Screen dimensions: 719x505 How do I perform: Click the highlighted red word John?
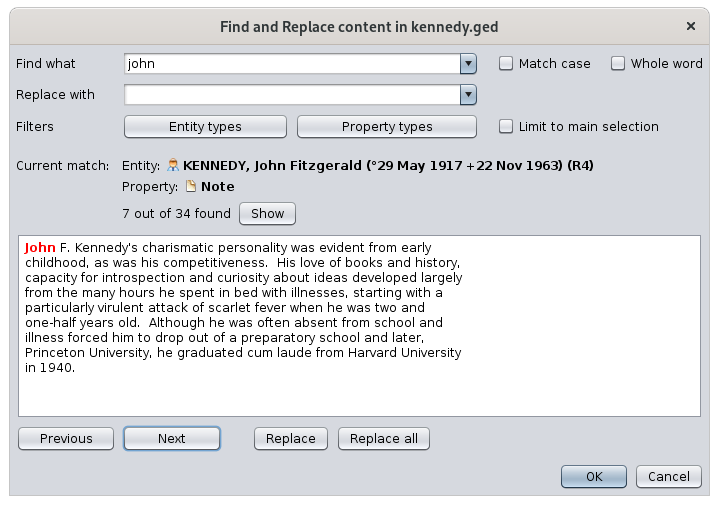point(40,248)
